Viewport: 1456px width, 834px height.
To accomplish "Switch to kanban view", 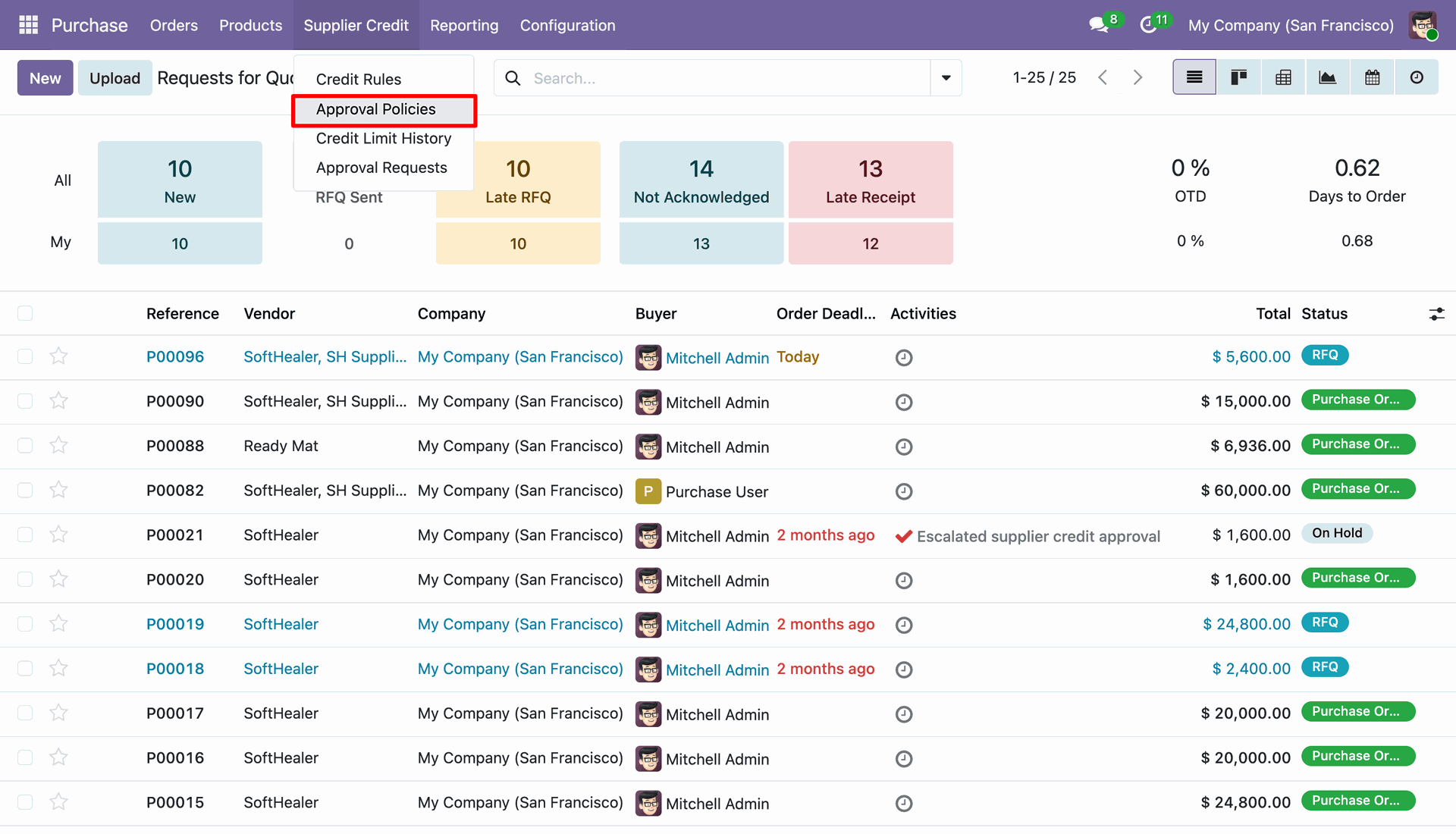I will click(x=1239, y=77).
